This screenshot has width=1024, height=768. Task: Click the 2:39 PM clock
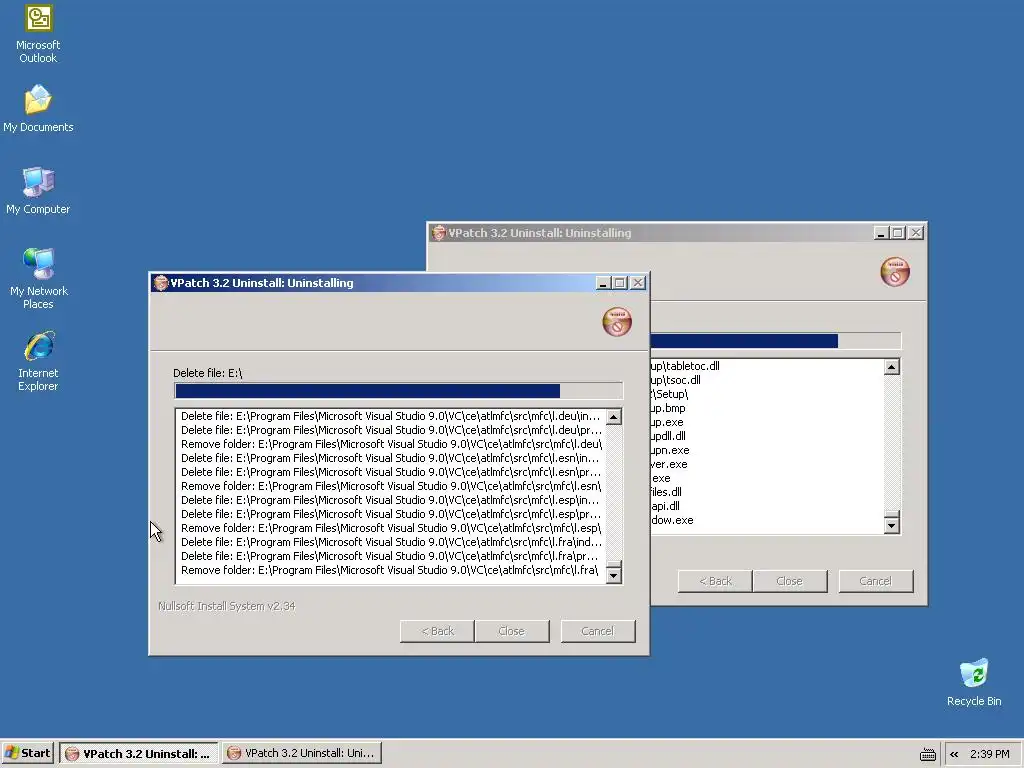point(989,754)
